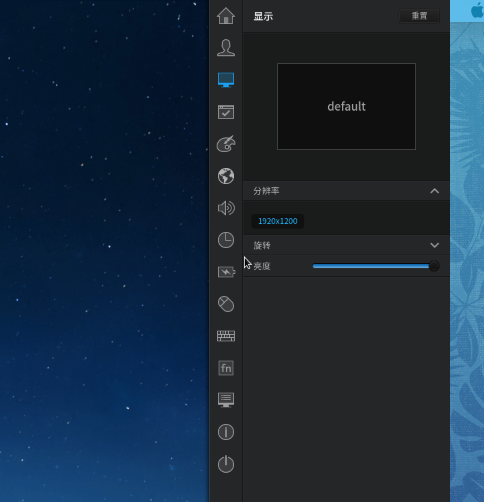Collapse the 分辨率 resolution section

coord(434,191)
